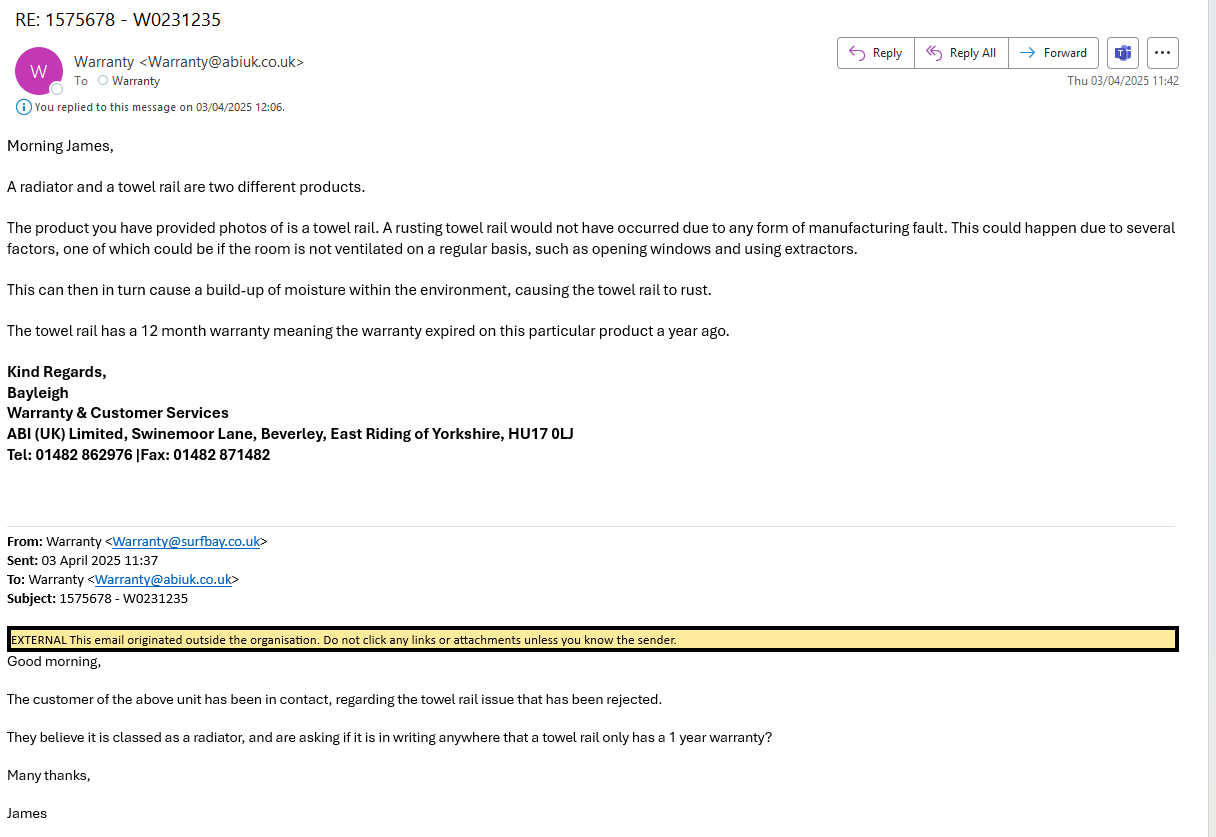This screenshot has height=837, width=1216.
Task: Click Reply All for this email
Action: [x=961, y=53]
